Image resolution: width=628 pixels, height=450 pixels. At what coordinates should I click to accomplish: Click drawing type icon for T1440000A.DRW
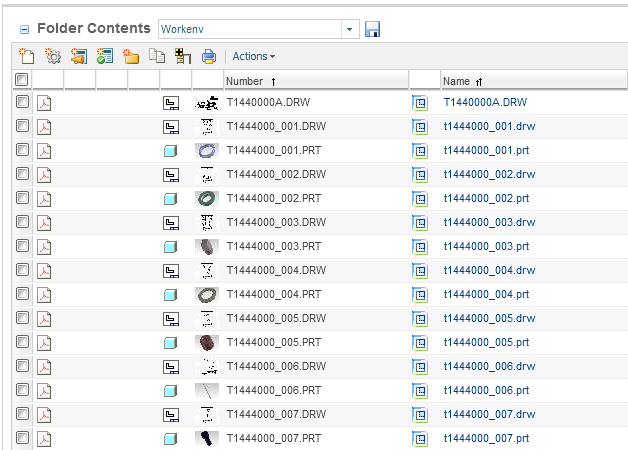pos(171,103)
